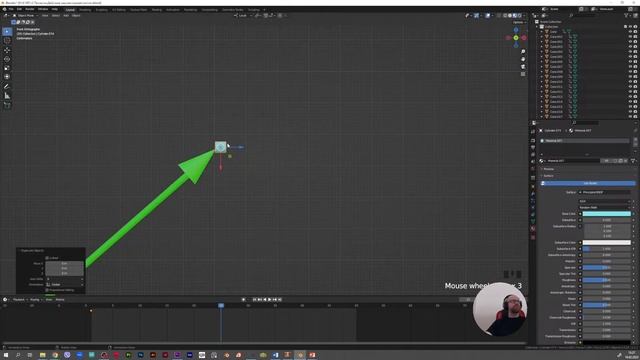This screenshot has width=640, height=360.
Task: Open the Material properties tab icon
Action: (533, 229)
